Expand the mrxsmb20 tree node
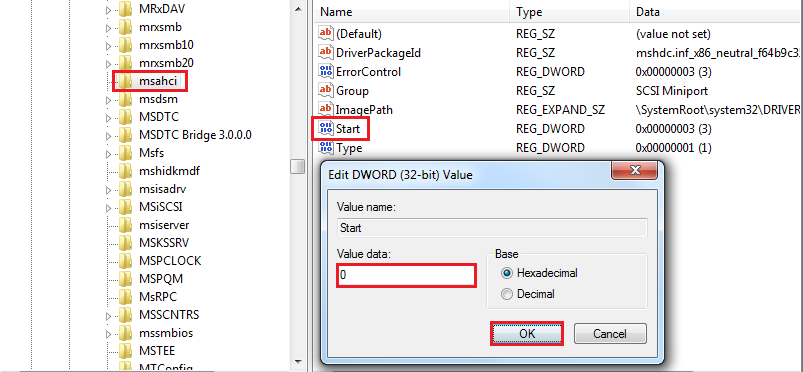This screenshot has width=803, height=372. coord(108,64)
